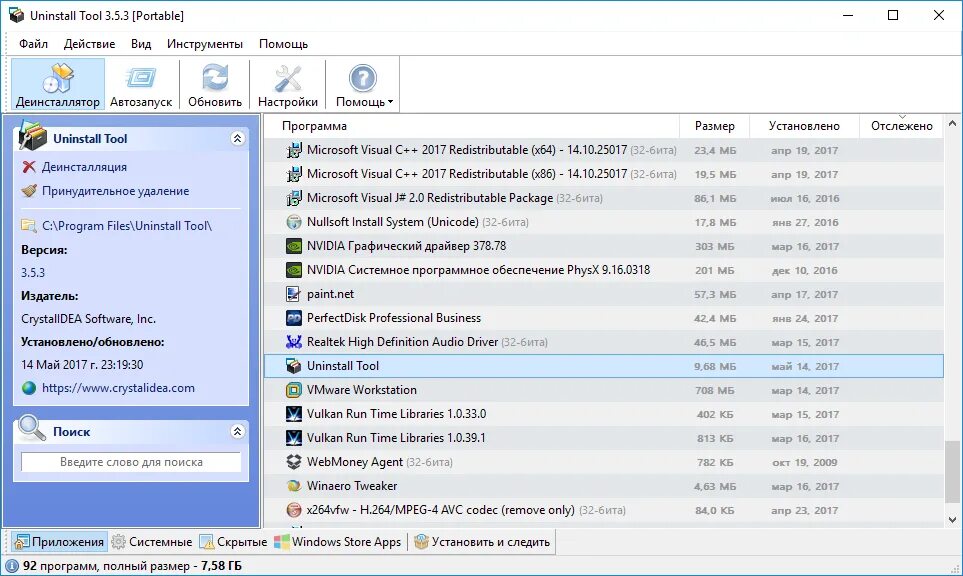
Task: Click the Microsoft Visual C++ 2017 x64 icon
Action: (294, 150)
